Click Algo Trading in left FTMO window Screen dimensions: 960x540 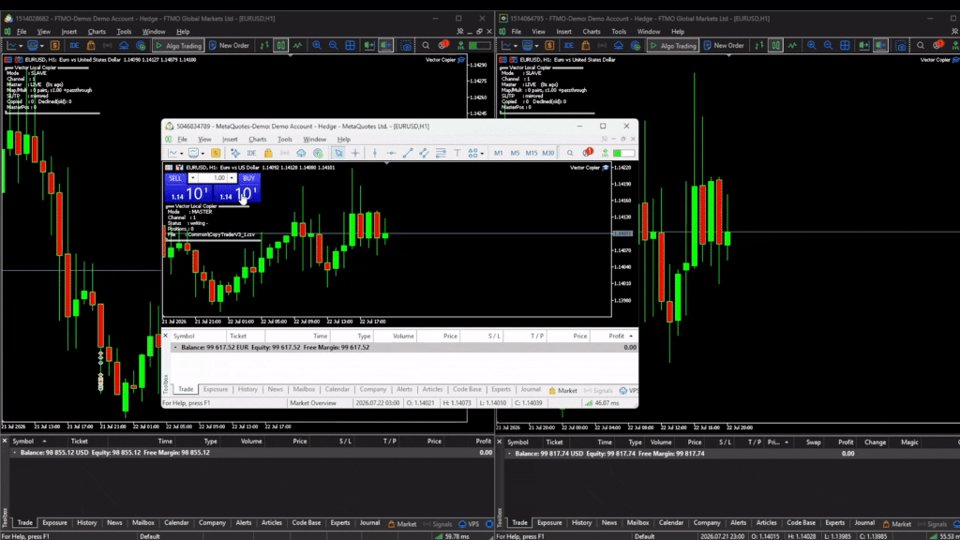[178, 45]
